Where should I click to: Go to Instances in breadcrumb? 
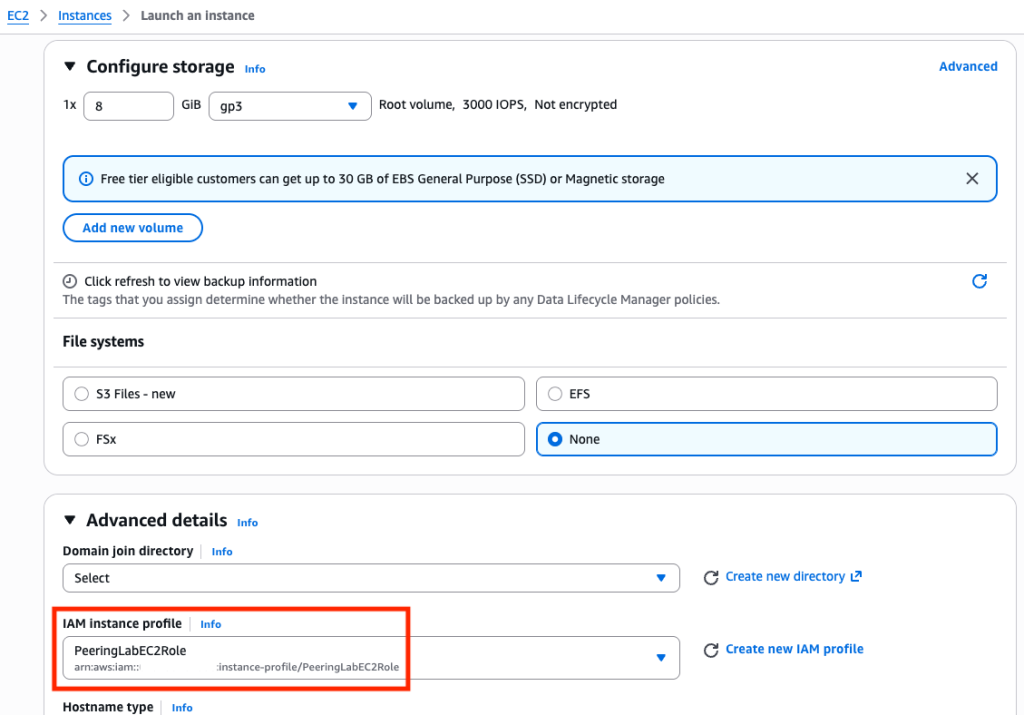pos(85,16)
